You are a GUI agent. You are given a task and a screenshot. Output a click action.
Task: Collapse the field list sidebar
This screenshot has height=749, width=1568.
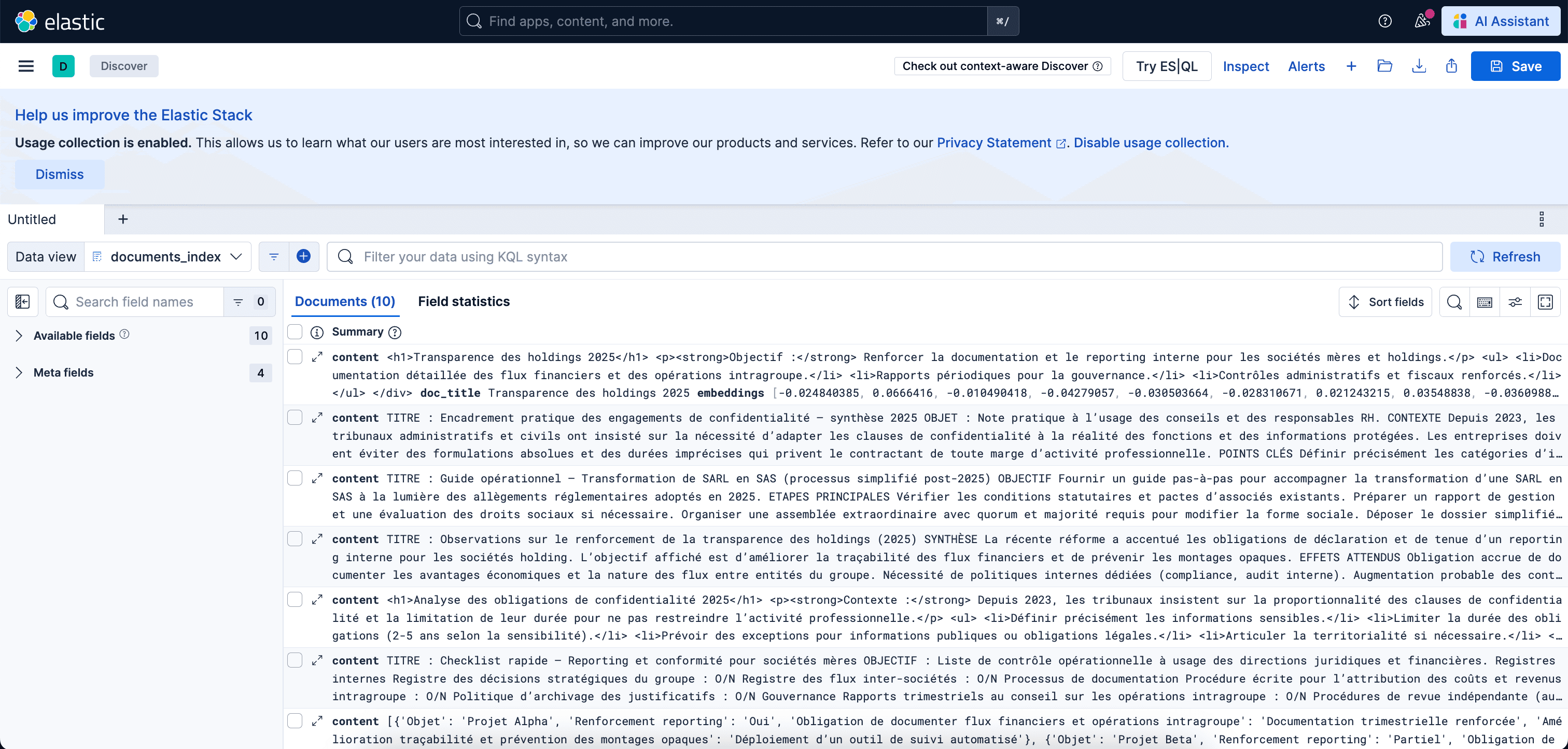coord(22,302)
